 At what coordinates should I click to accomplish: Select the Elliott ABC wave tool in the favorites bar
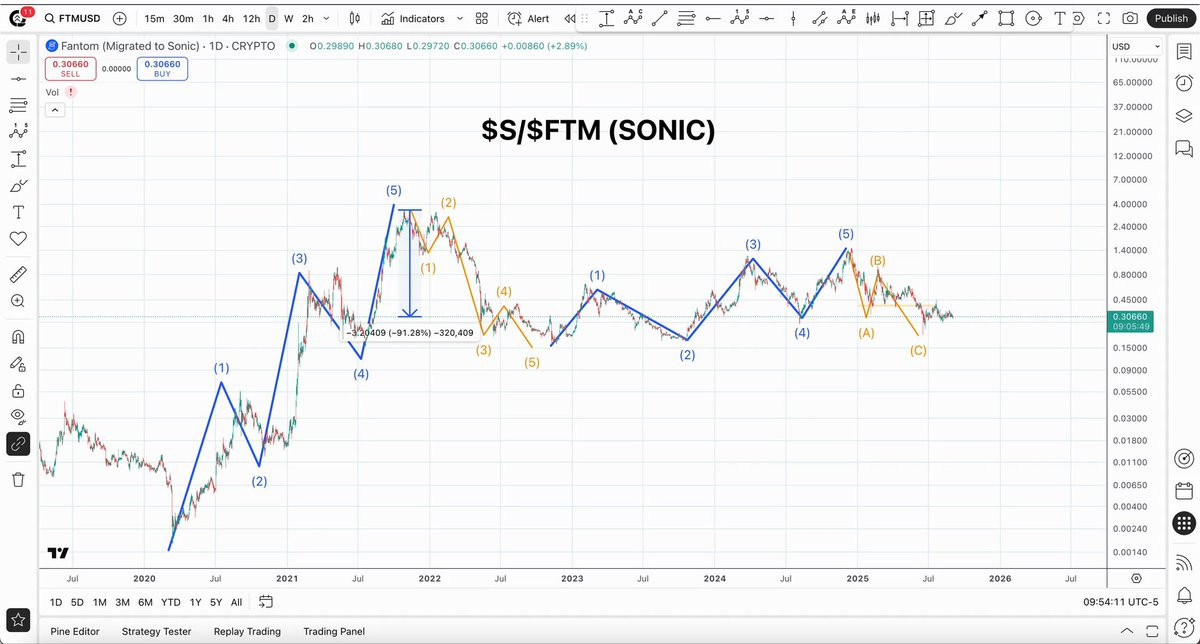point(632,18)
